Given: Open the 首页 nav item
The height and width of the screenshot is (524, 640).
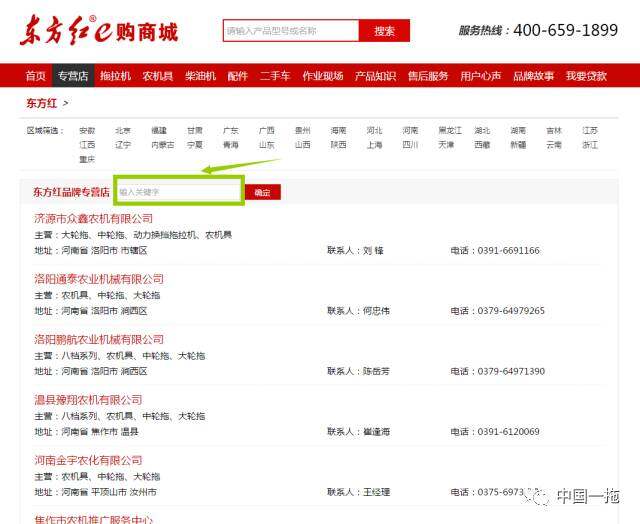Looking at the screenshot, I should pos(36,76).
